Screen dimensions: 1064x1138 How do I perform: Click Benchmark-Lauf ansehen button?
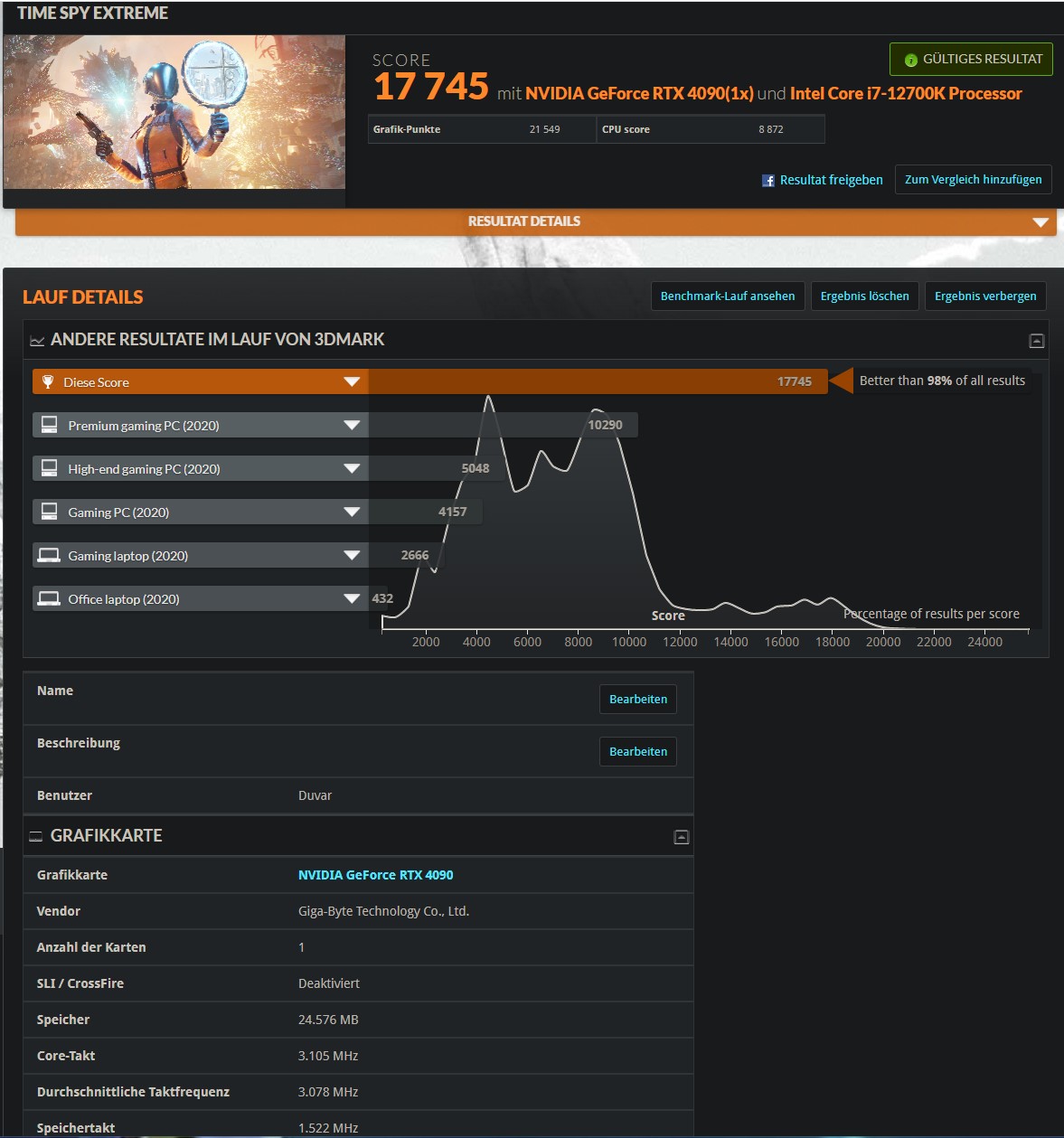(x=728, y=296)
